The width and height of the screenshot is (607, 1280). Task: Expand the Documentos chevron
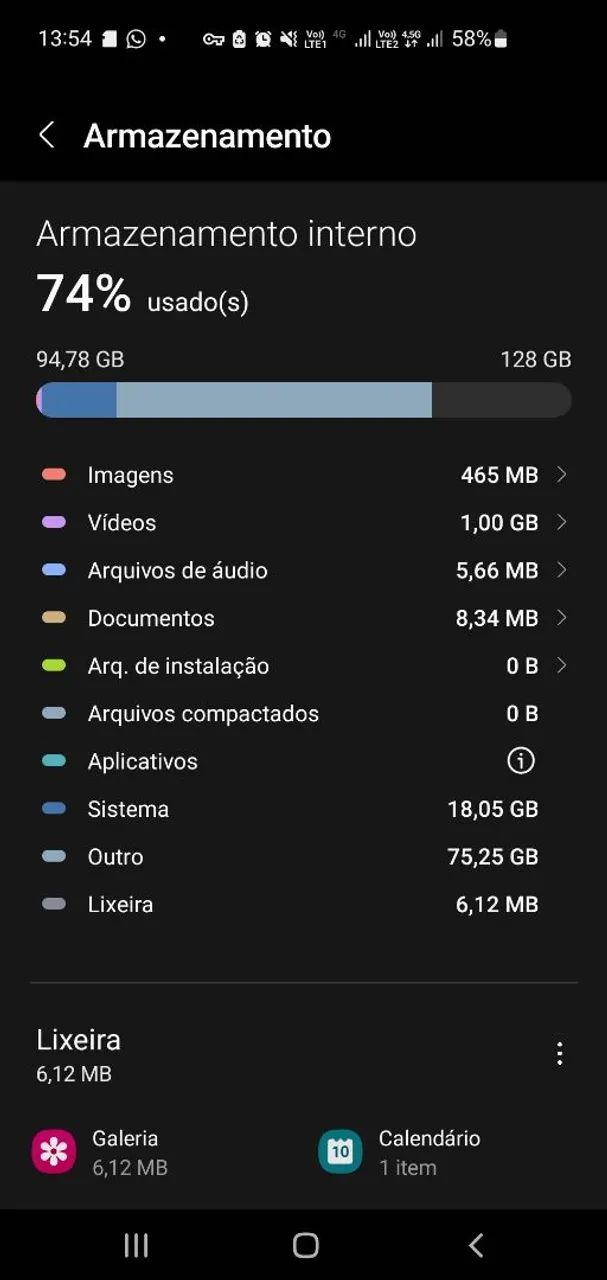(561, 618)
